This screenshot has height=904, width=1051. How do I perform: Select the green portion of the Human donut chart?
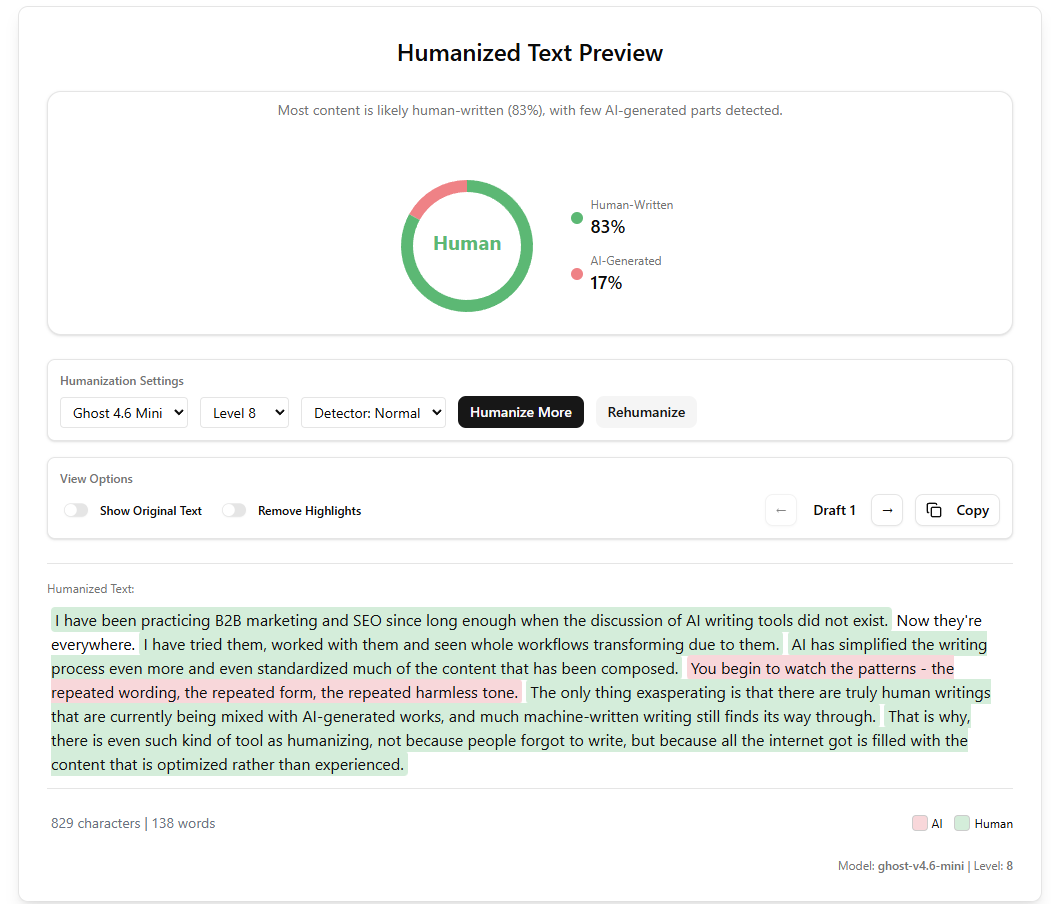[x=467, y=306]
